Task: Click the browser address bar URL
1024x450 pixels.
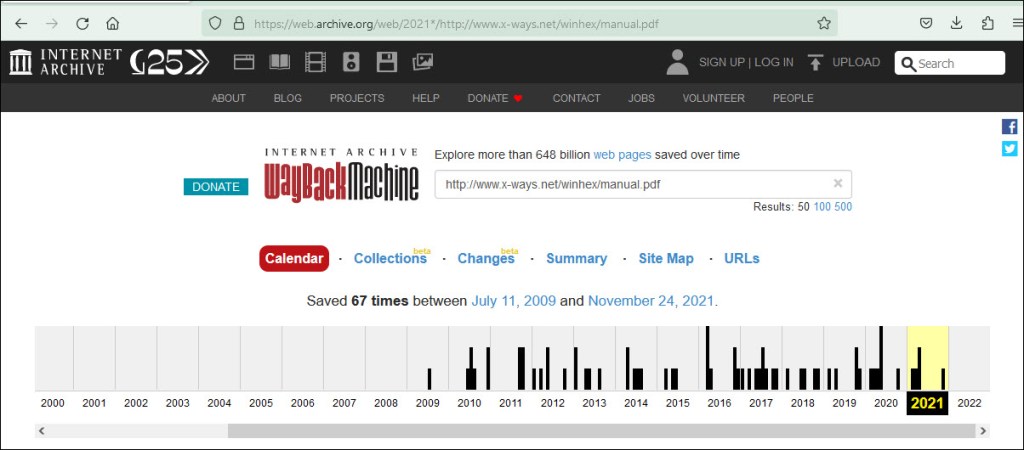Action: tap(456, 24)
